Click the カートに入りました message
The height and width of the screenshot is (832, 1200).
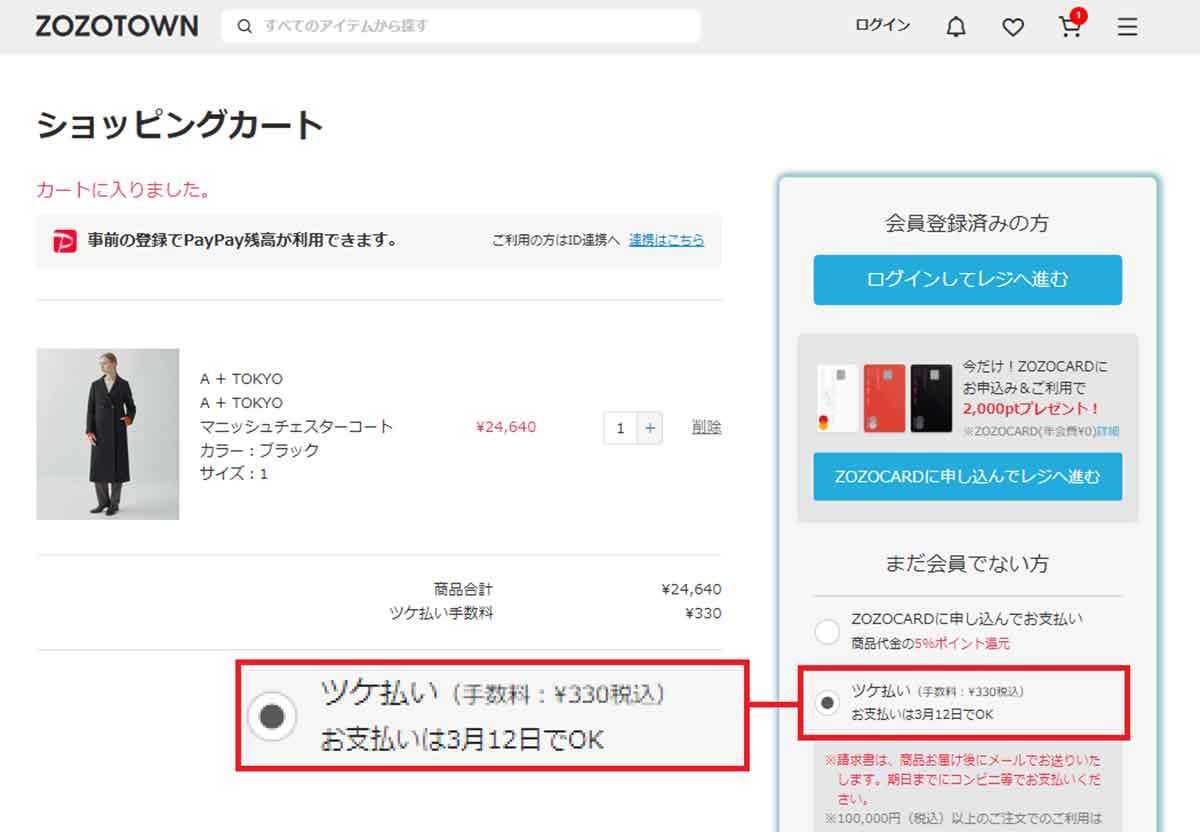123,189
